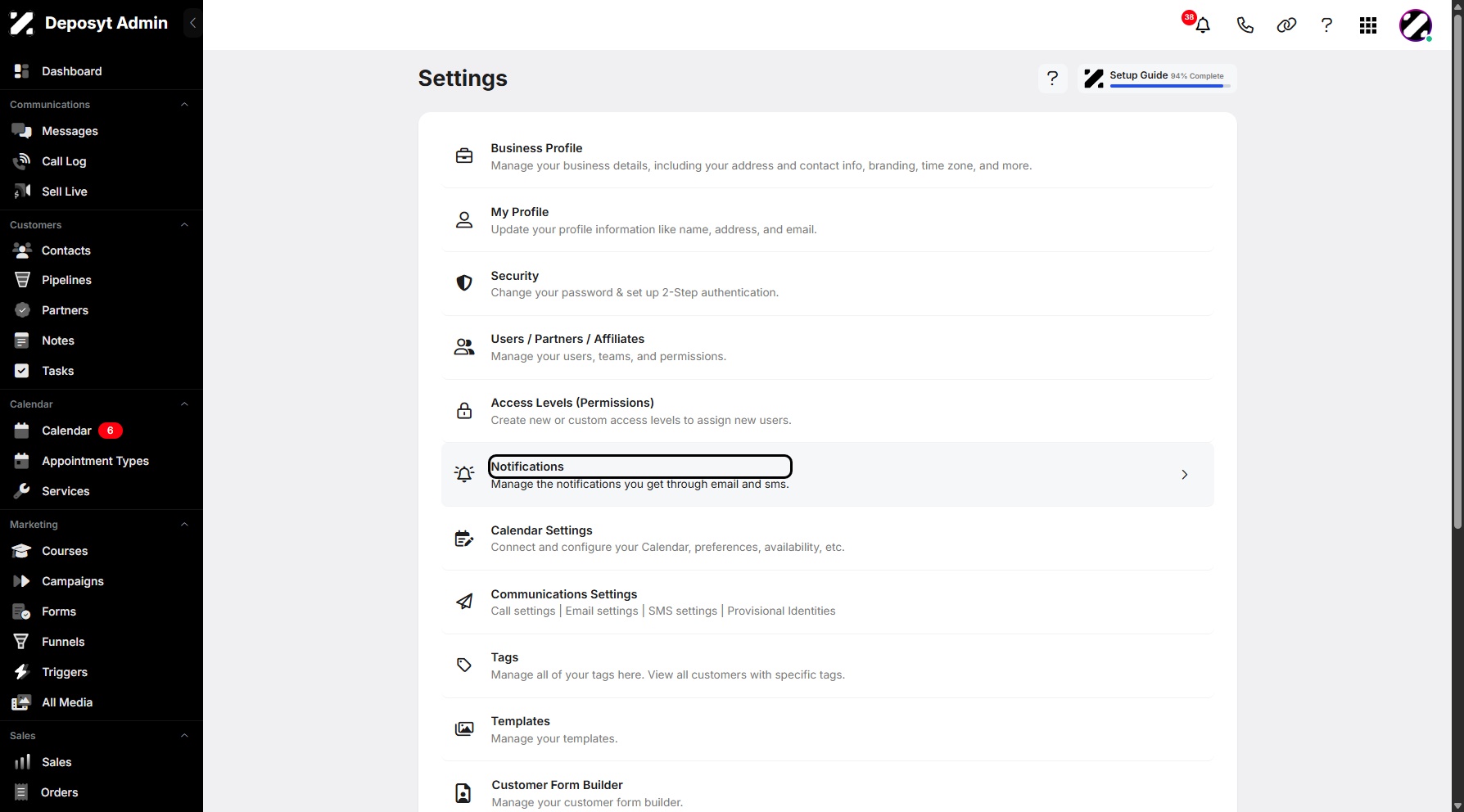The height and width of the screenshot is (812, 1464).
Task: Collapse the Calendar sidebar section
Action: coord(184,404)
